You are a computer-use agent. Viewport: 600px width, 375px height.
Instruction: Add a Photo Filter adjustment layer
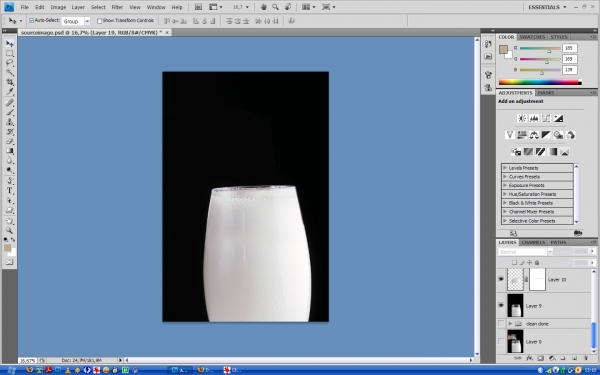(x=558, y=135)
